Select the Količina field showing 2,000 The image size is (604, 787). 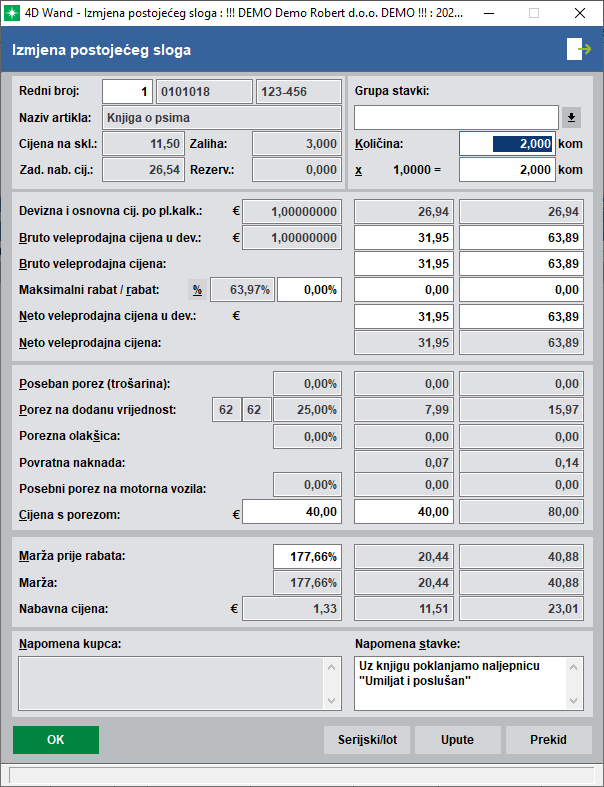[x=507, y=144]
